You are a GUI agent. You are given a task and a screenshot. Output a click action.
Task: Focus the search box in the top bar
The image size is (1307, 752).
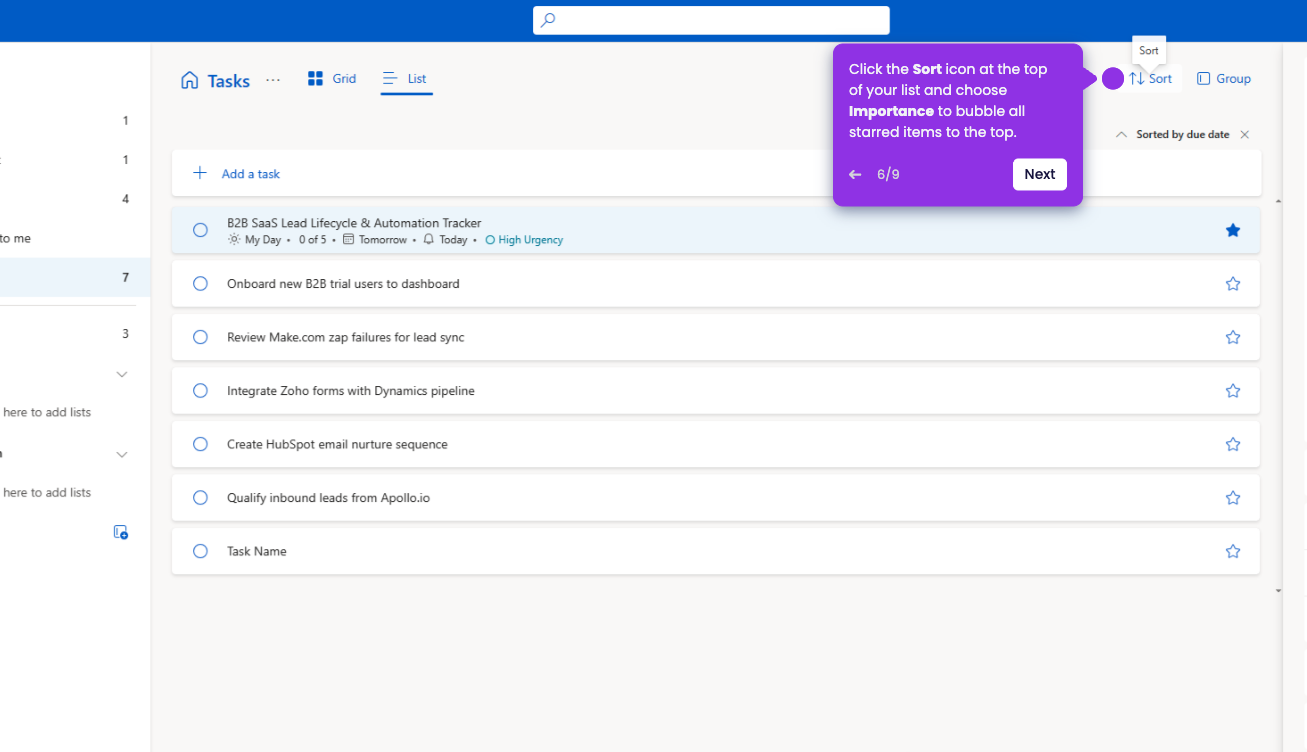pyautogui.click(x=711, y=20)
